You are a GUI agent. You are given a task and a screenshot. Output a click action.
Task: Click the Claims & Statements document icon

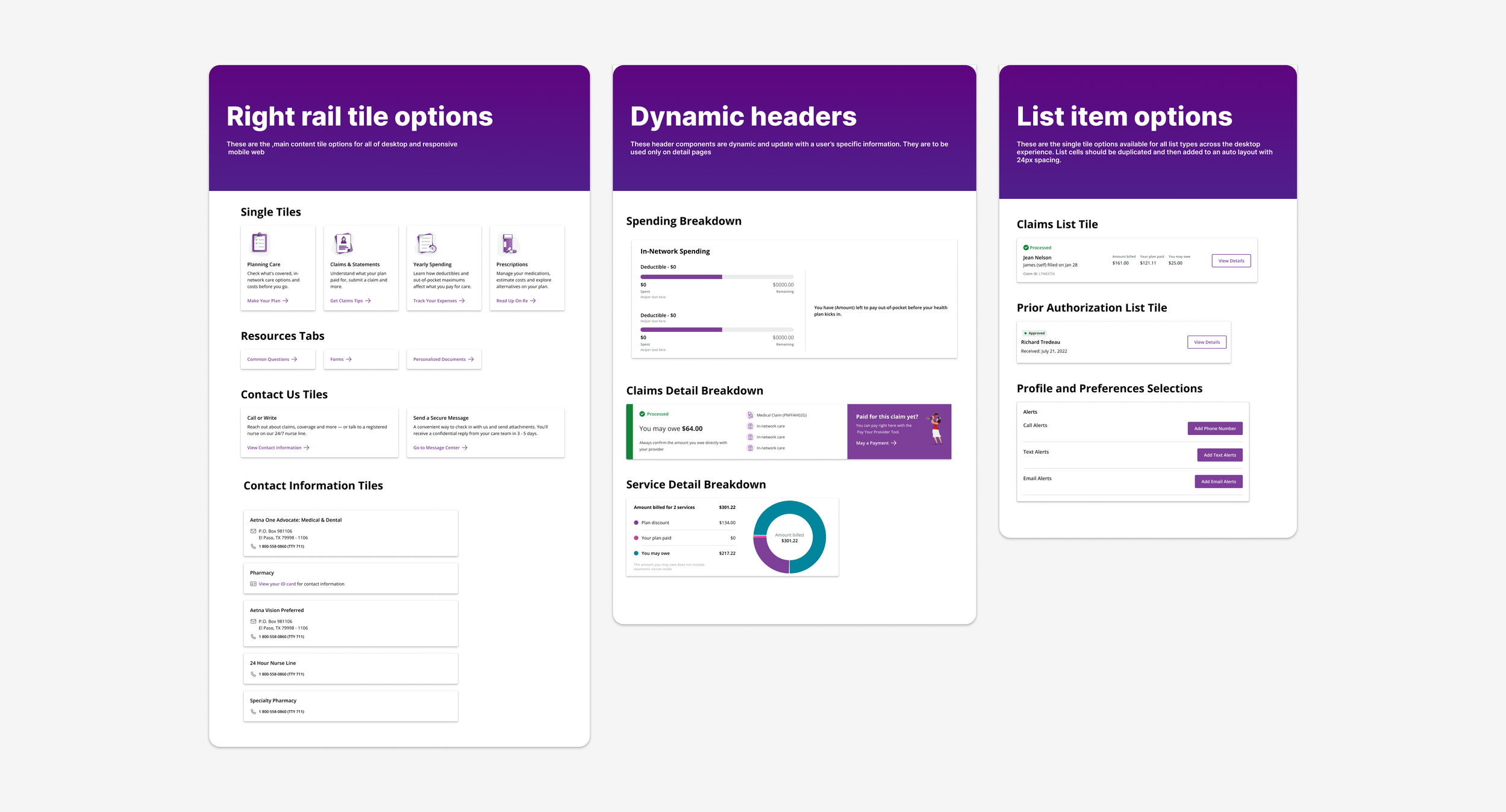pyautogui.click(x=343, y=243)
